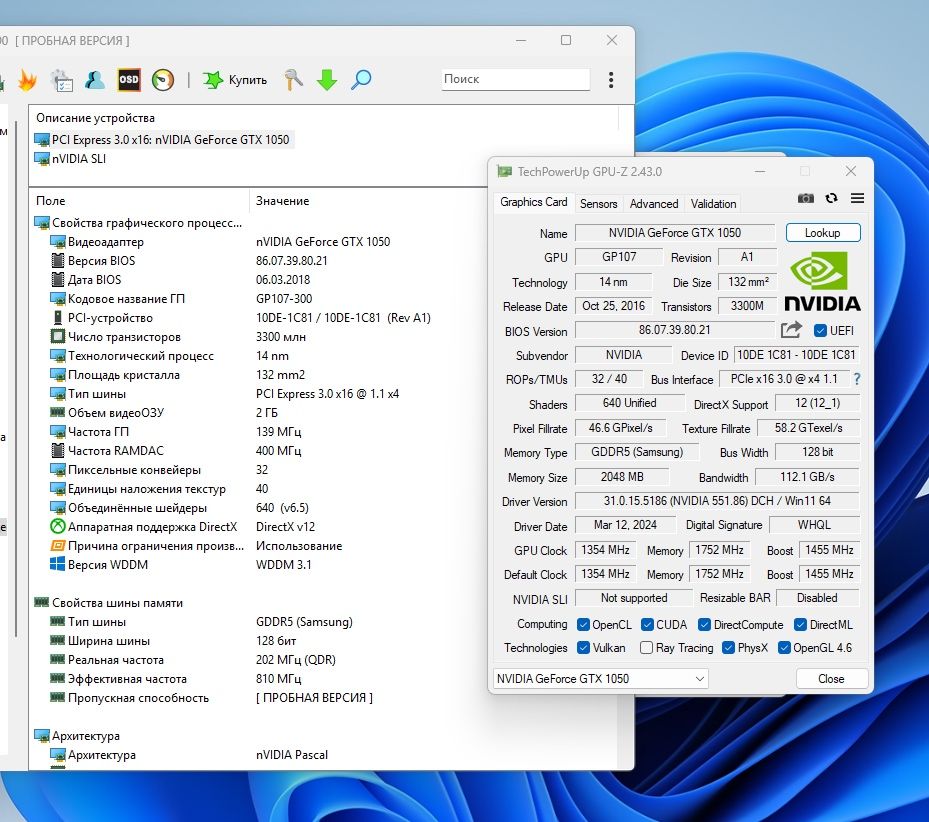
Task: Click the Name field NVIDIA GeForce GTX 1050
Action: pos(675,233)
